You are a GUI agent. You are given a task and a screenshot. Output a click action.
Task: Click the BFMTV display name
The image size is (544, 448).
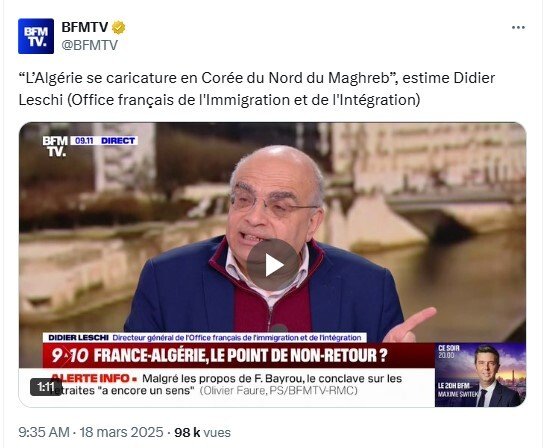(x=85, y=27)
